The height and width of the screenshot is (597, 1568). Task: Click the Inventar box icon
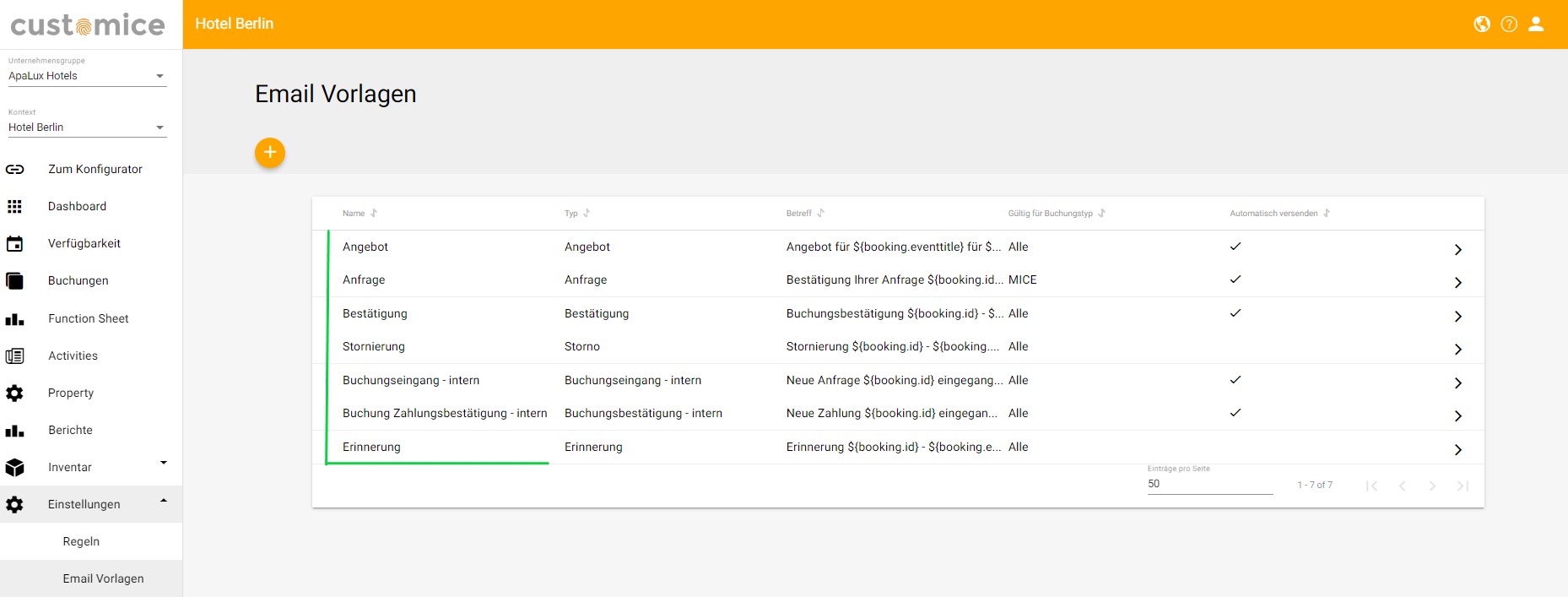click(x=14, y=467)
